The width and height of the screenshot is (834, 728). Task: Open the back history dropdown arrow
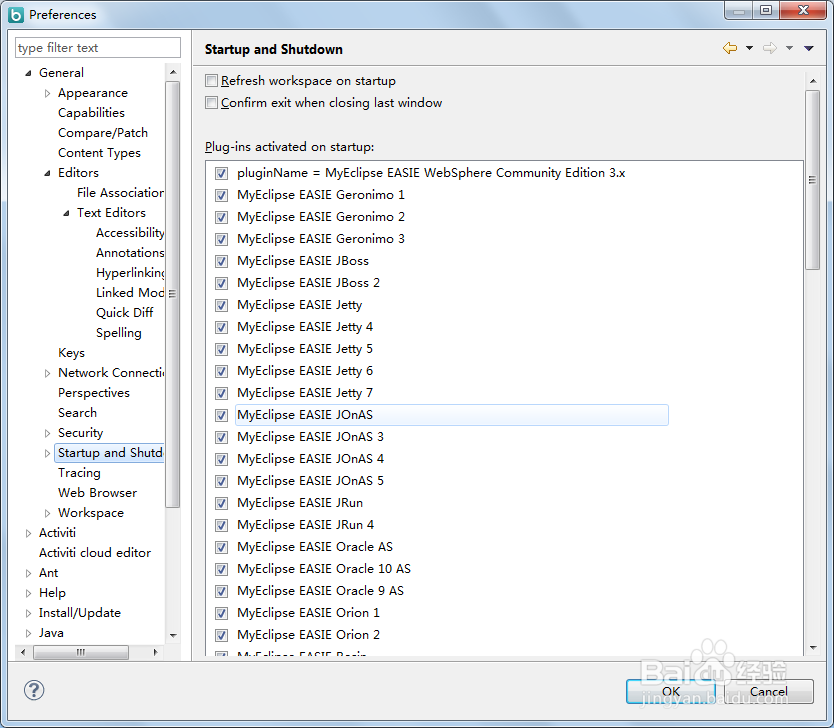tap(749, 48)
